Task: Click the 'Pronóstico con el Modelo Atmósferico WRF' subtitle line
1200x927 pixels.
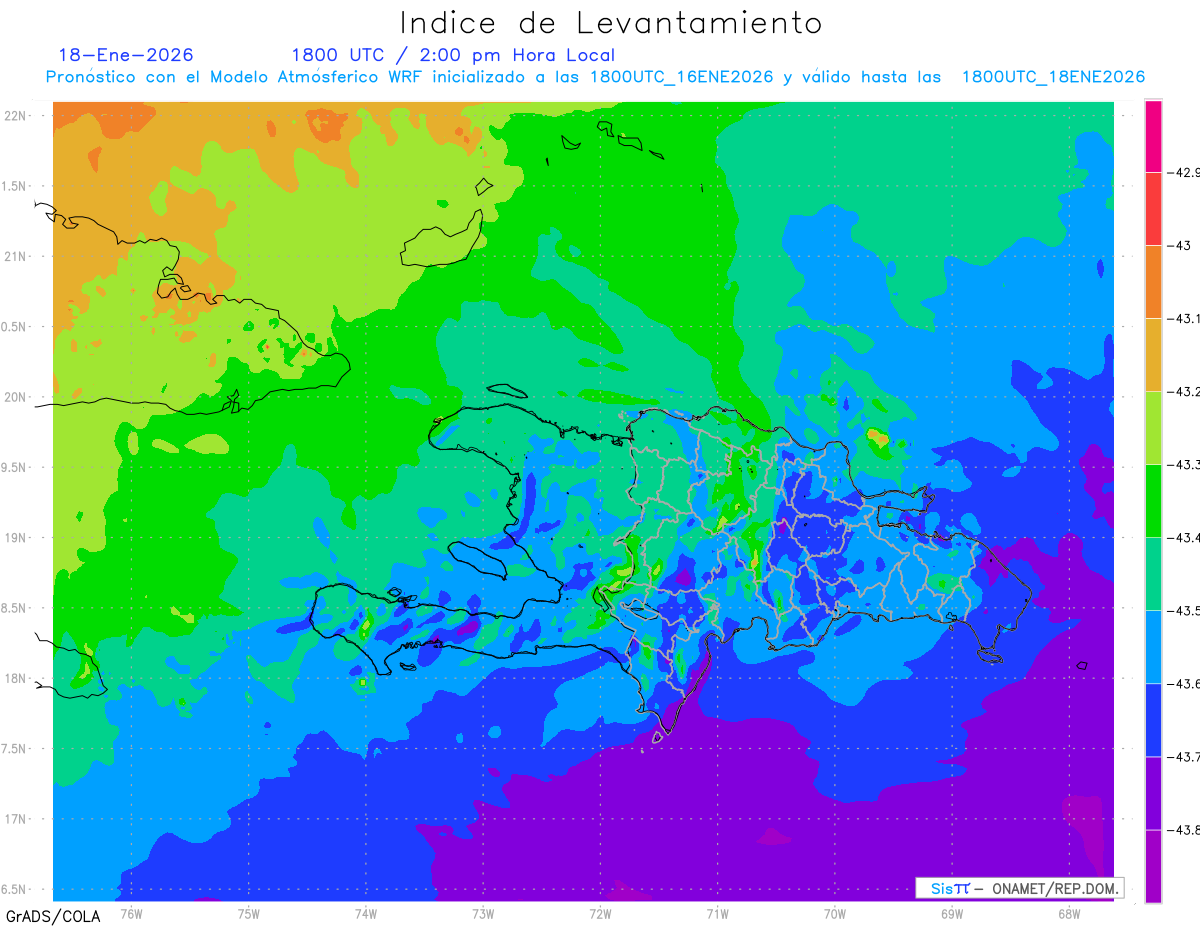Action: click(x=595, y=77)
